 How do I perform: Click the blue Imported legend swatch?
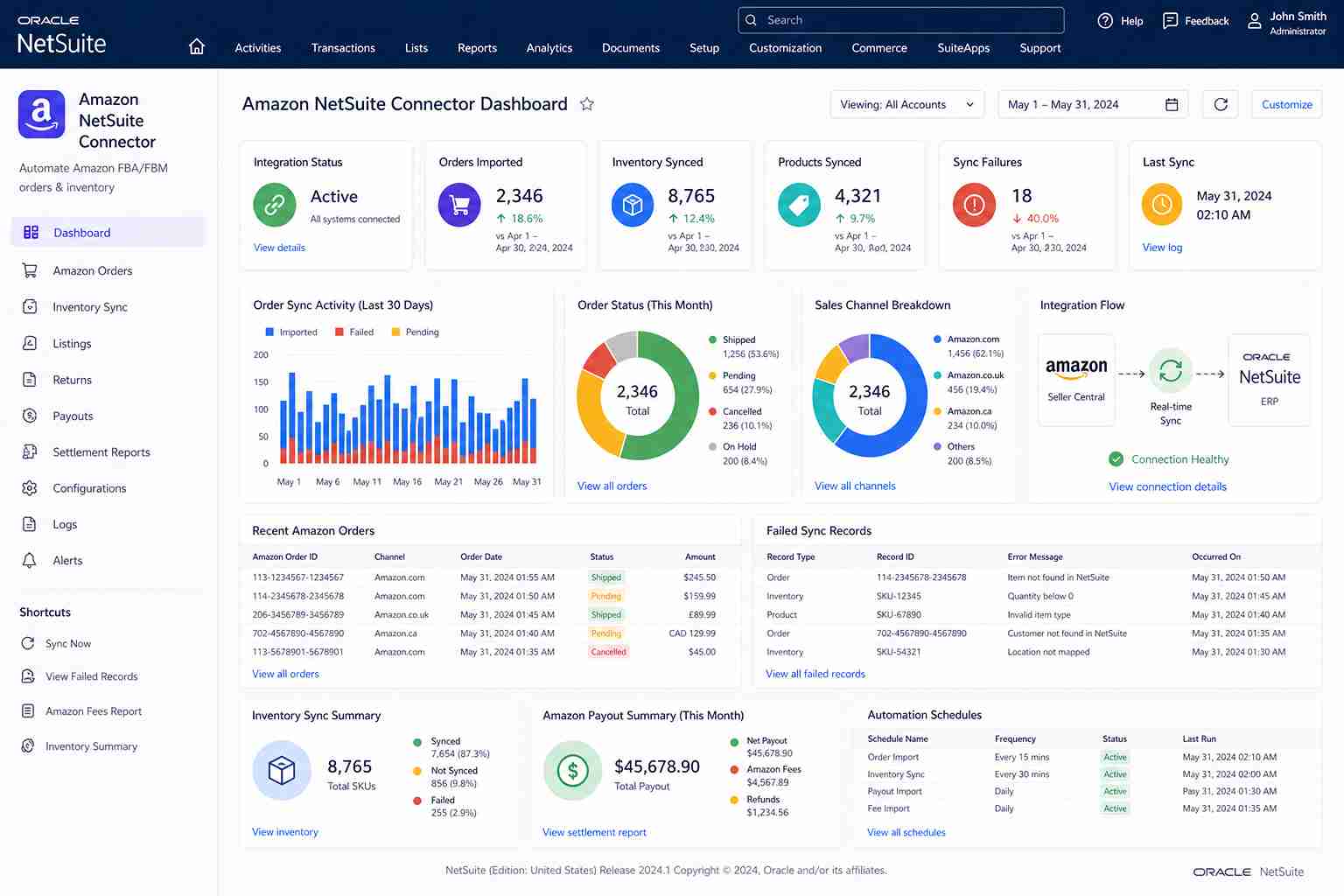(x=269, y=332)
